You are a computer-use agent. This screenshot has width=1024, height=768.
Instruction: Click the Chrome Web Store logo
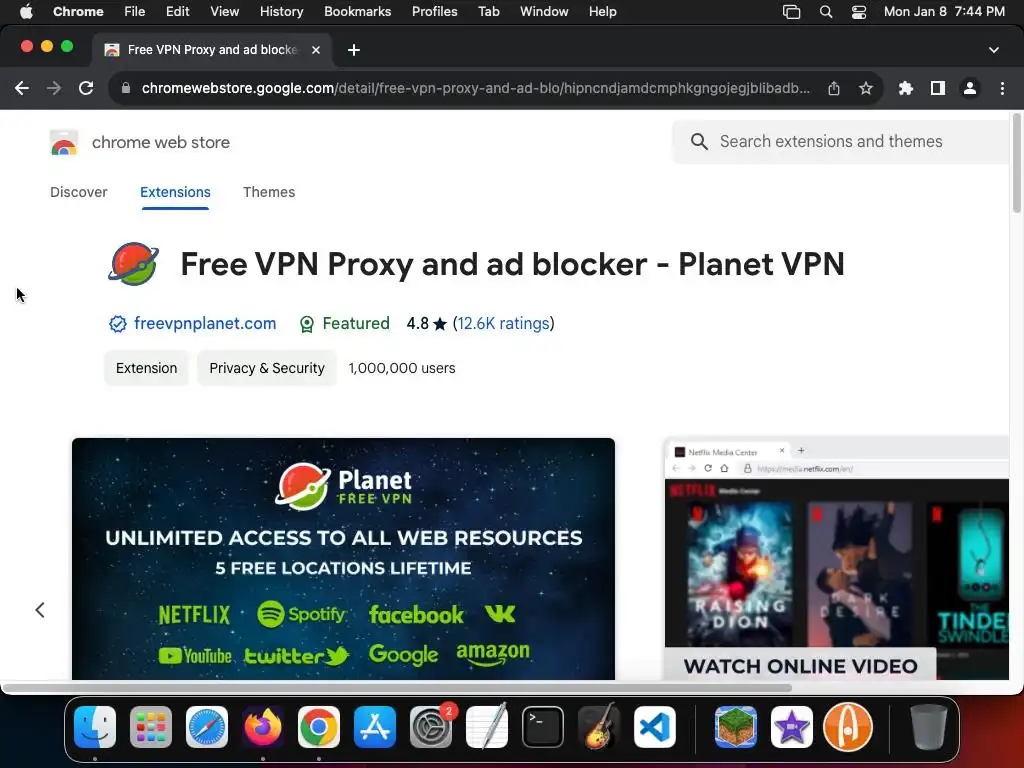coord(63,142)
